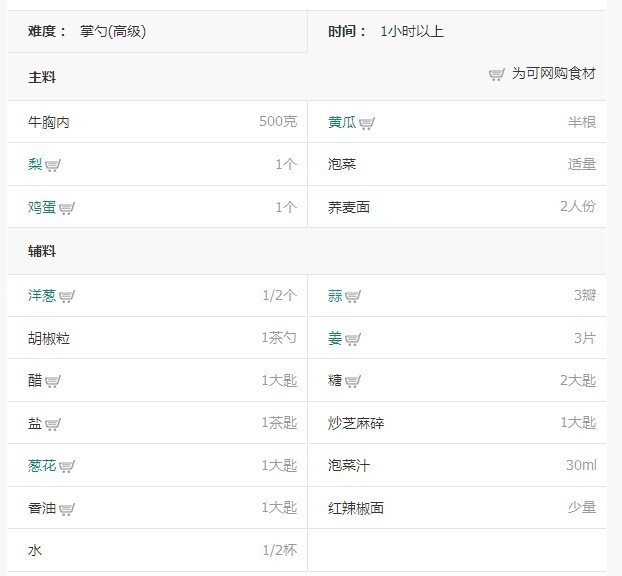
Task: Click the cart icon next to 醋
Action: pyautogui.click(x=53, y=381)
